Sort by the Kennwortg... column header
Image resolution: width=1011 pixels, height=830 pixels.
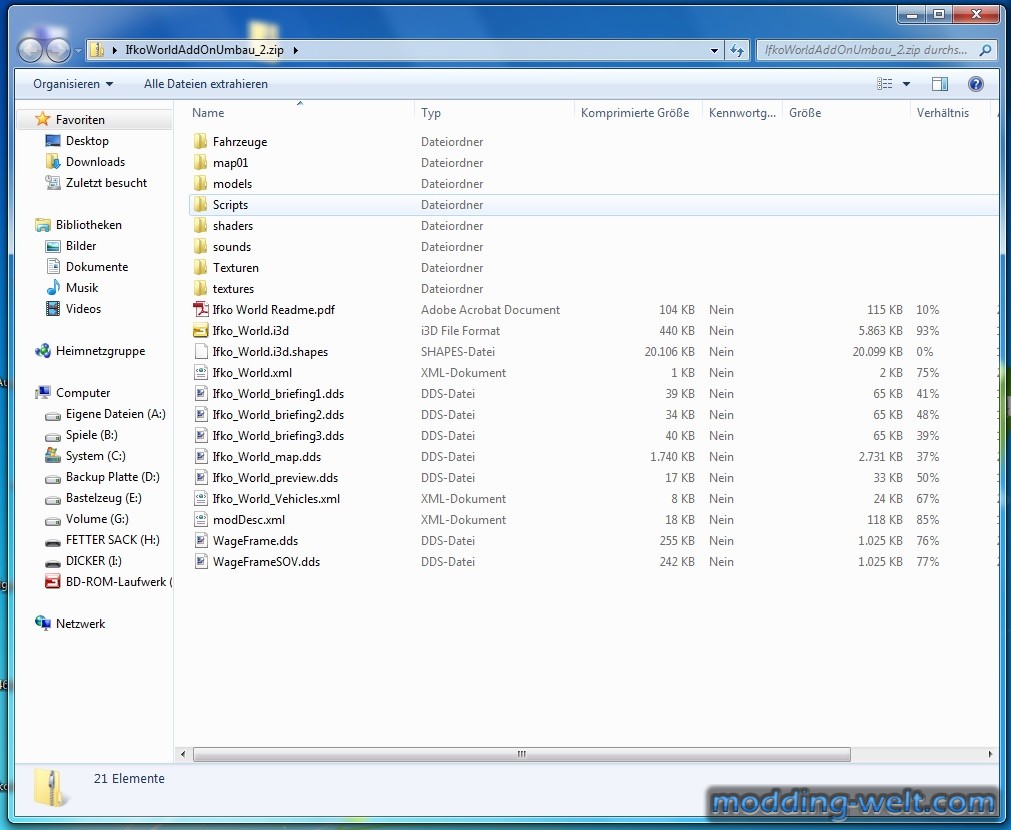point(742,113)
